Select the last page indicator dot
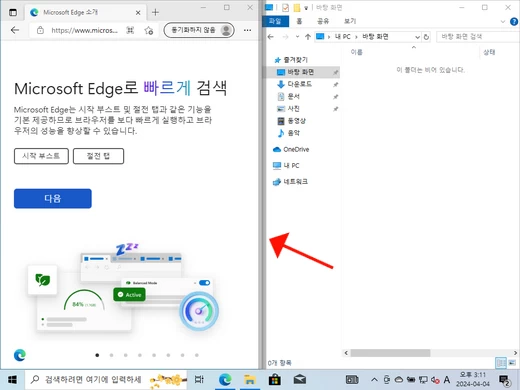 (197, 355)
